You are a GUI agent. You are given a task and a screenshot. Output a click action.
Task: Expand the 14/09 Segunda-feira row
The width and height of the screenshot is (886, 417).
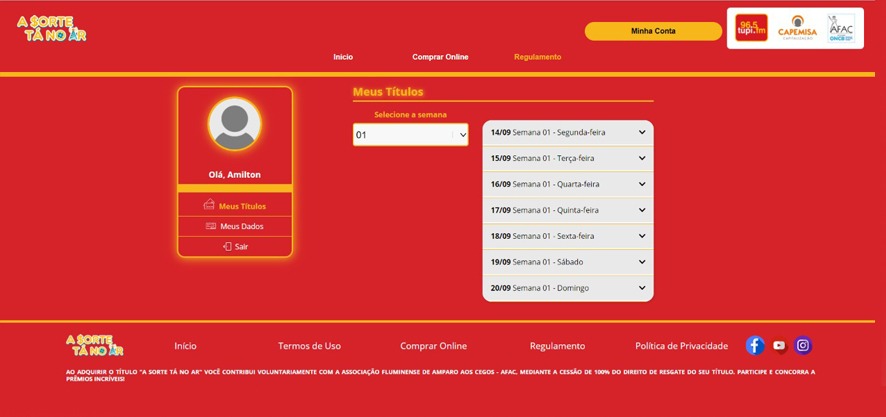pos(567,132)
